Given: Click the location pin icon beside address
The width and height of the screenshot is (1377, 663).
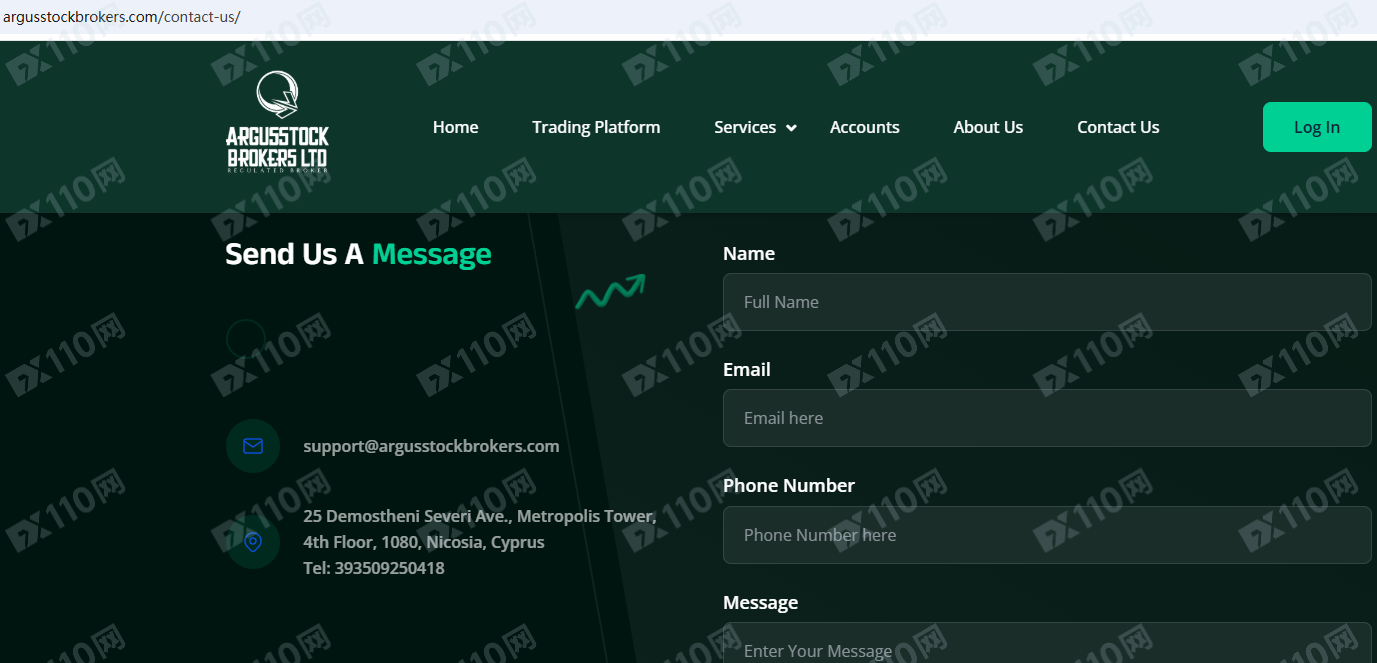Looking at the screenshot, I should click(253, 542).
